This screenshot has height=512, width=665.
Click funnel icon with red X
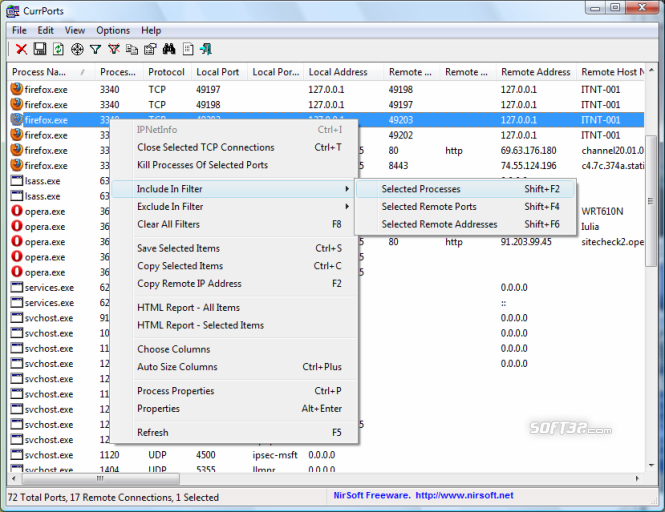[114, 49]
